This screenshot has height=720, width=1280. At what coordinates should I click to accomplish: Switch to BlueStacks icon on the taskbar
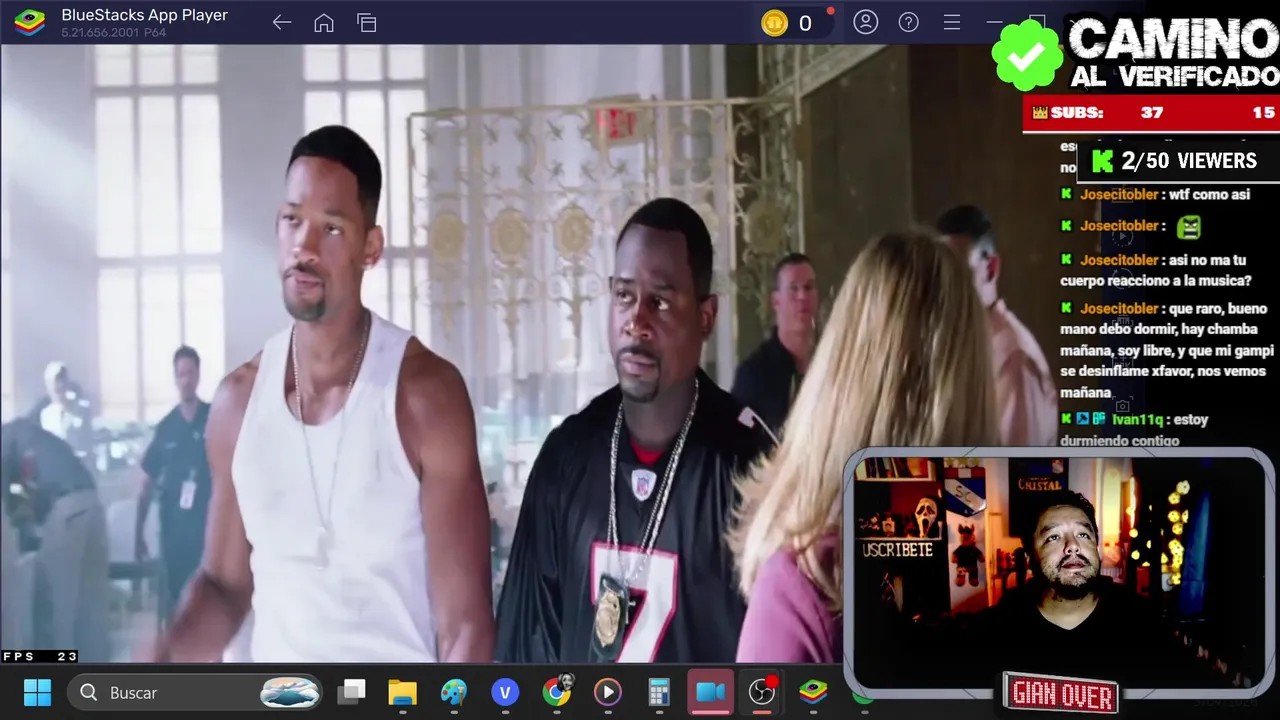pos(813,692)
